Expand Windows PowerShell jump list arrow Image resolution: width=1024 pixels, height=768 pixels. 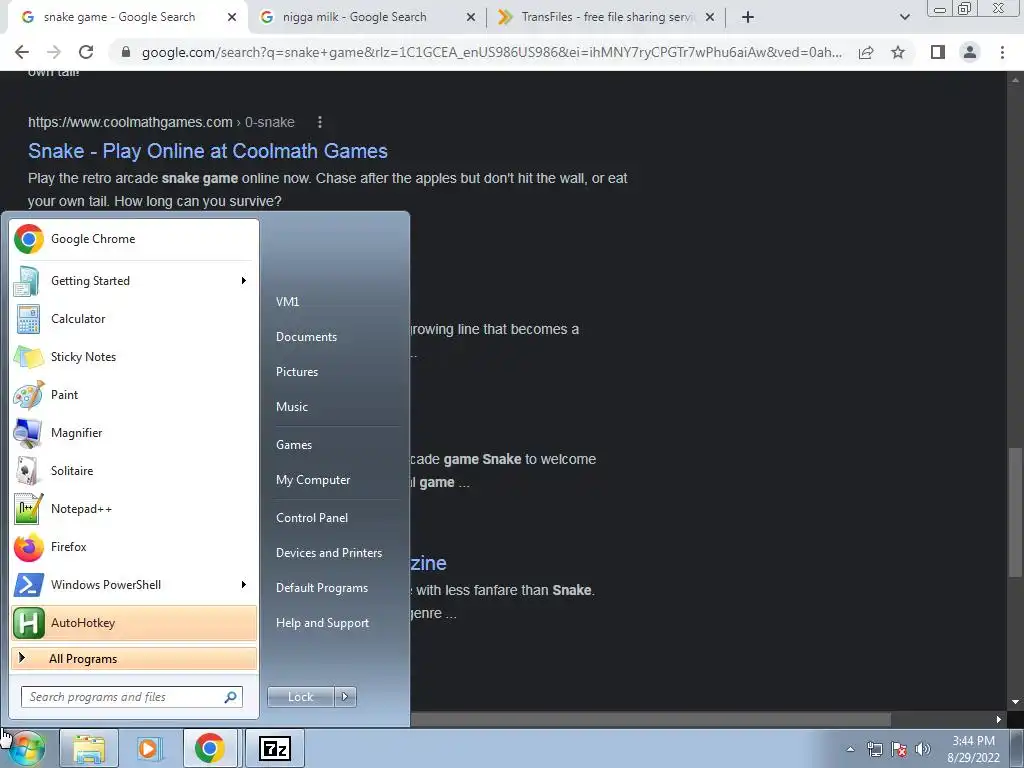point(244,584)
